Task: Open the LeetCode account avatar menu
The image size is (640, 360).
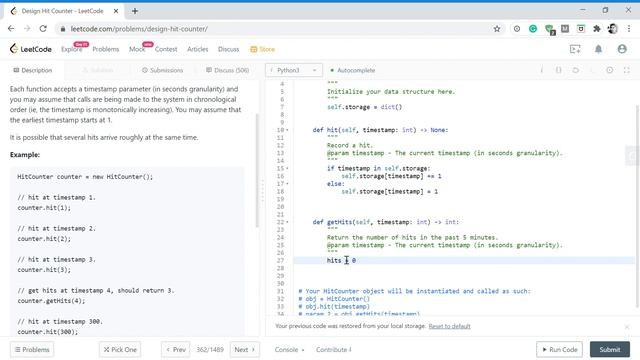Action: (622, 49)
